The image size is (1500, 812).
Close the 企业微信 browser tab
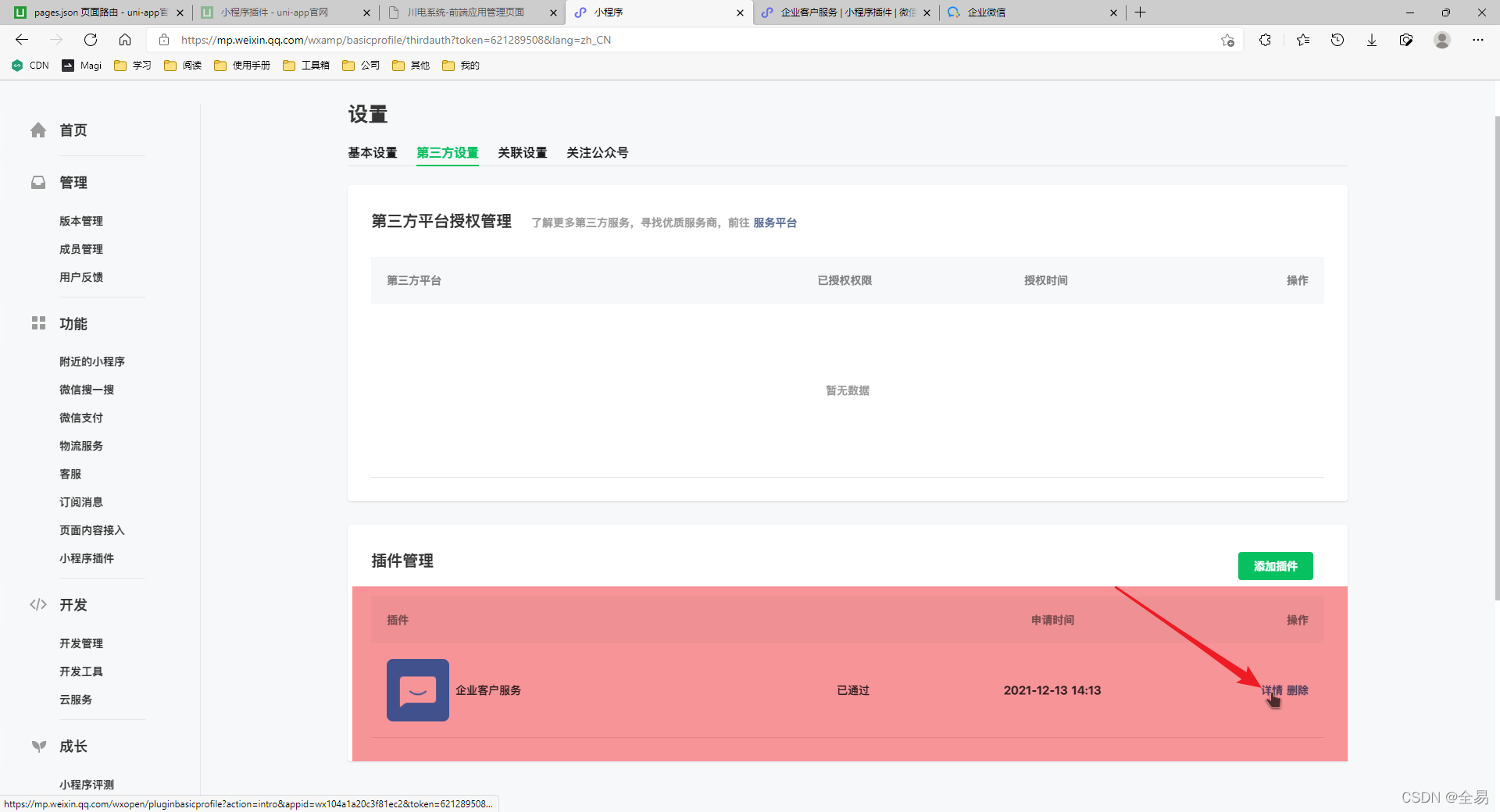[1113, 12]
